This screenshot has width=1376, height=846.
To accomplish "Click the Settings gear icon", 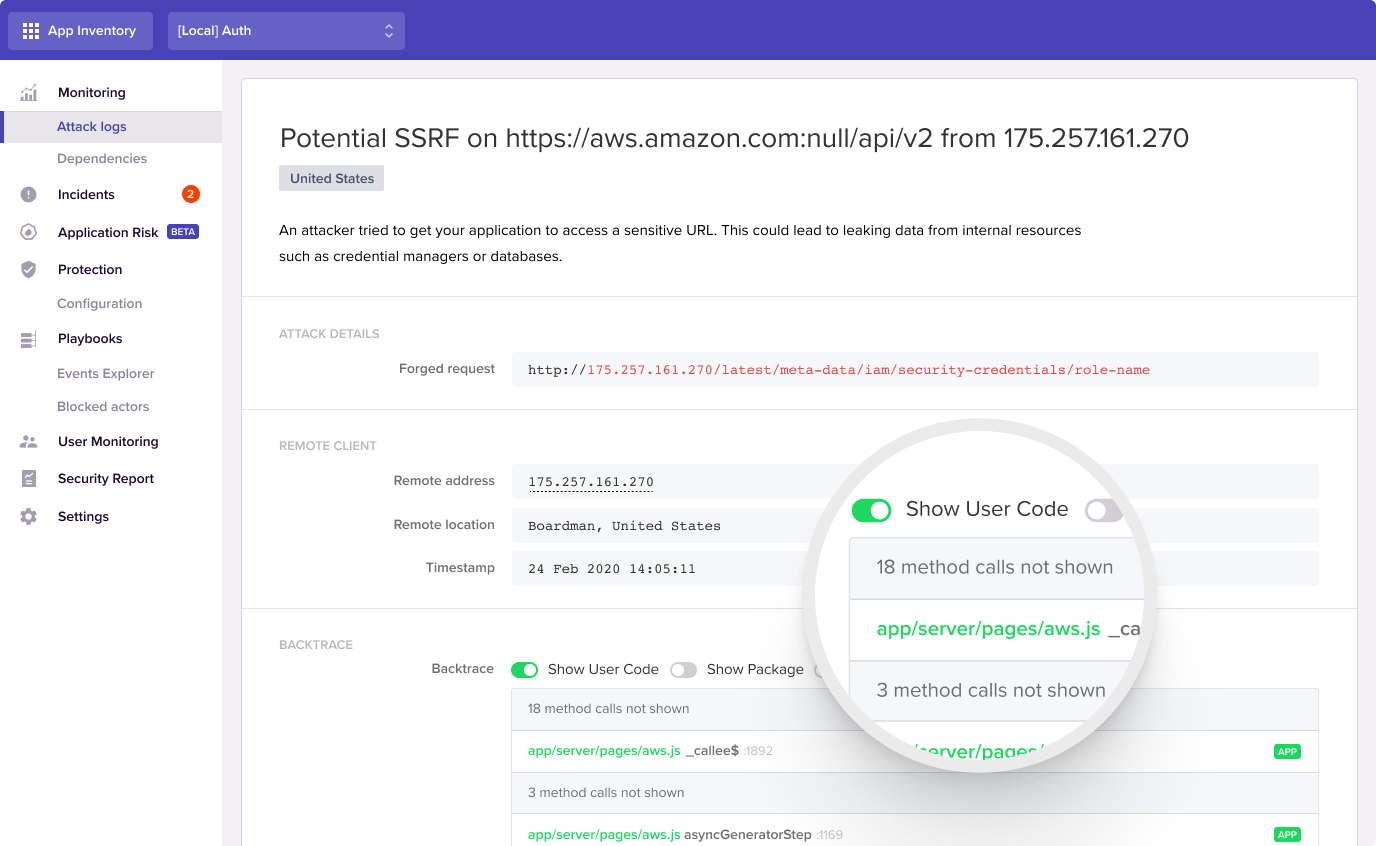I will point(29,517).
